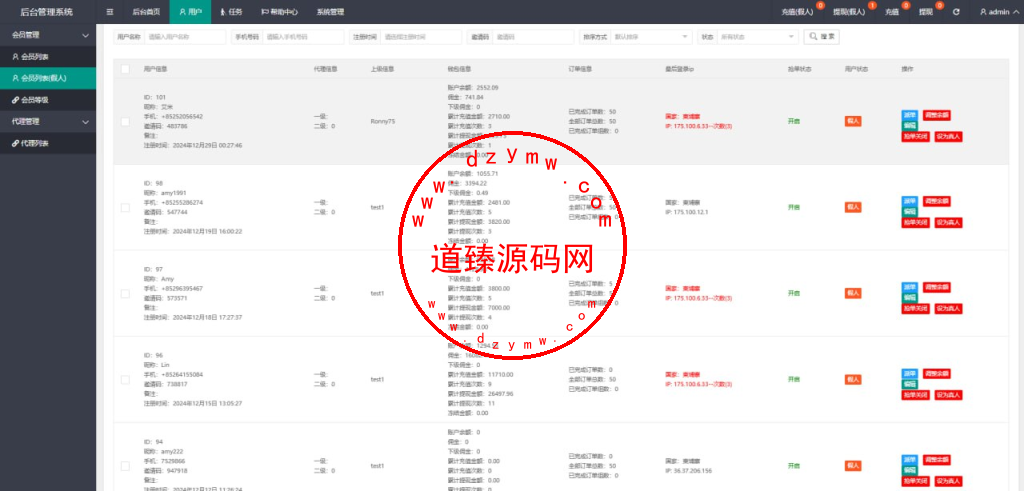Select the 用户 top navigation tab
Screen dimensions: 1024x491
(190, 12)
